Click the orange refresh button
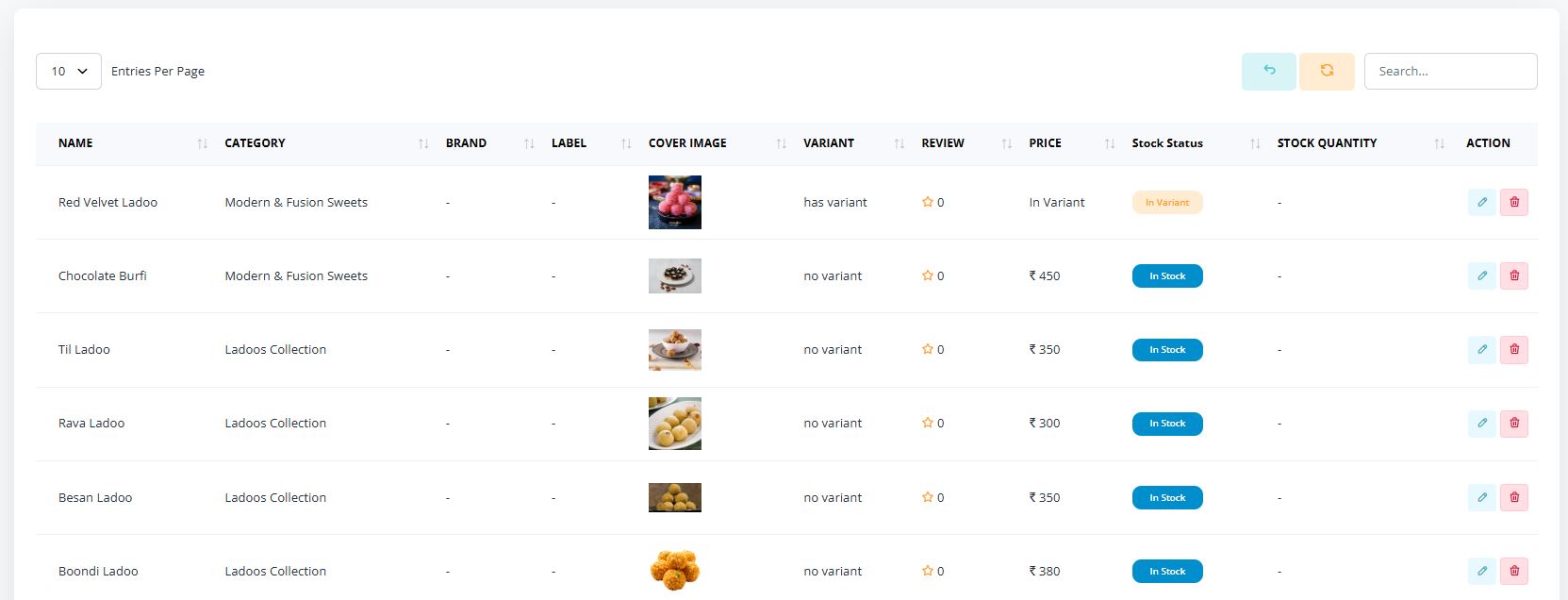This screenshot has height=600, width=1568. click(x=1327, y=71)
